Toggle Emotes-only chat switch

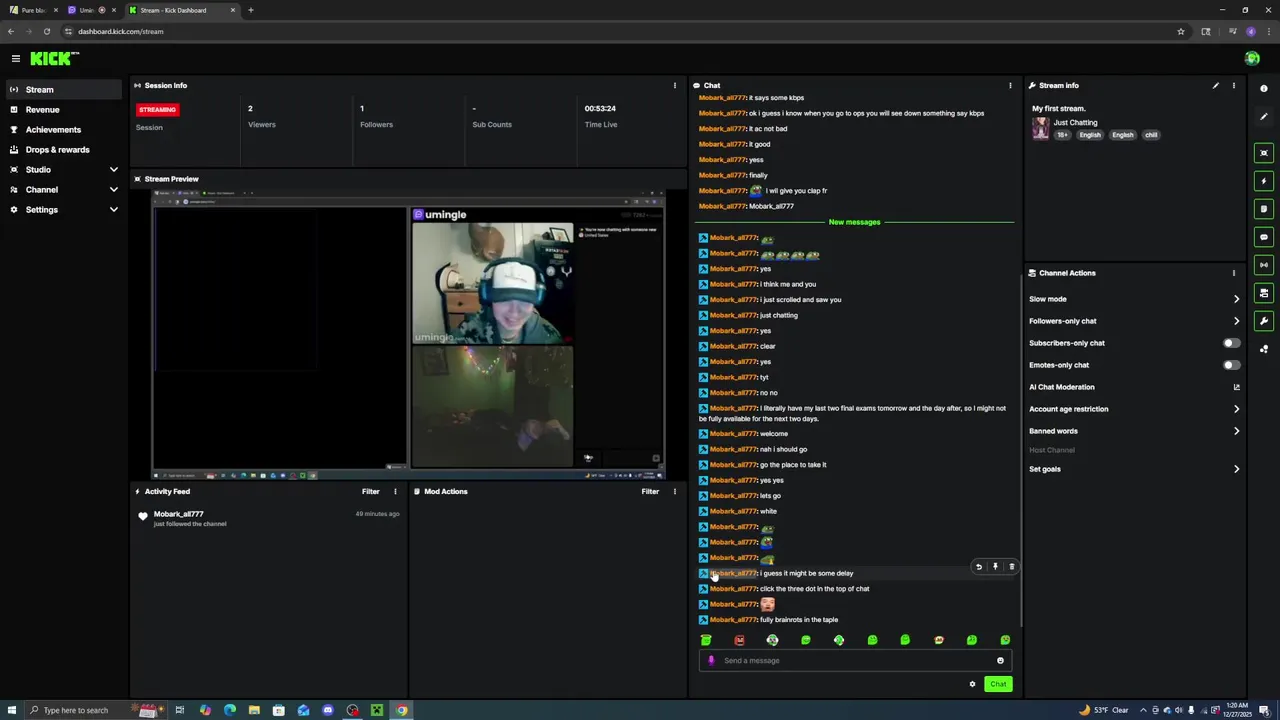[1232, 365]
